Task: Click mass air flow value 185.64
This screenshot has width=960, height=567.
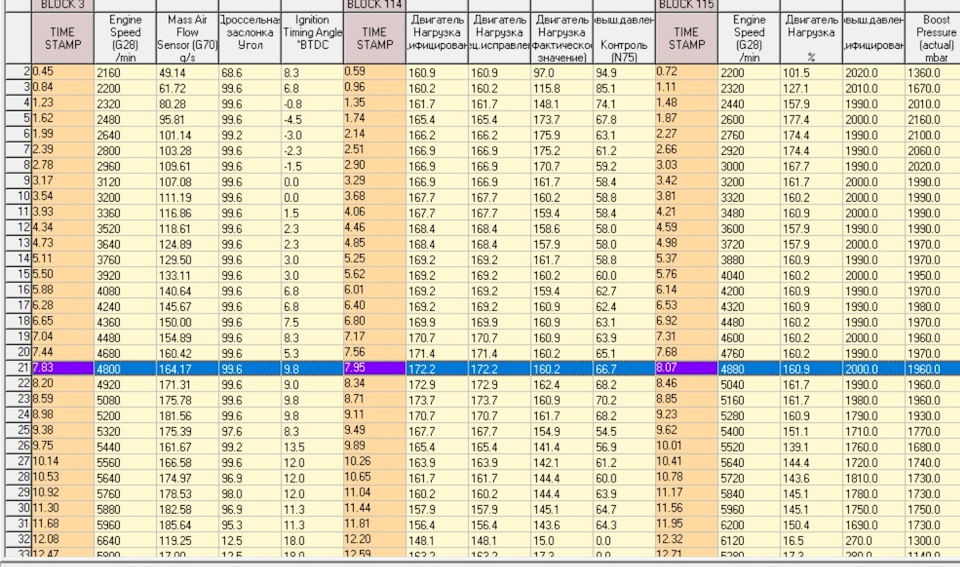Action: [187, 525]
